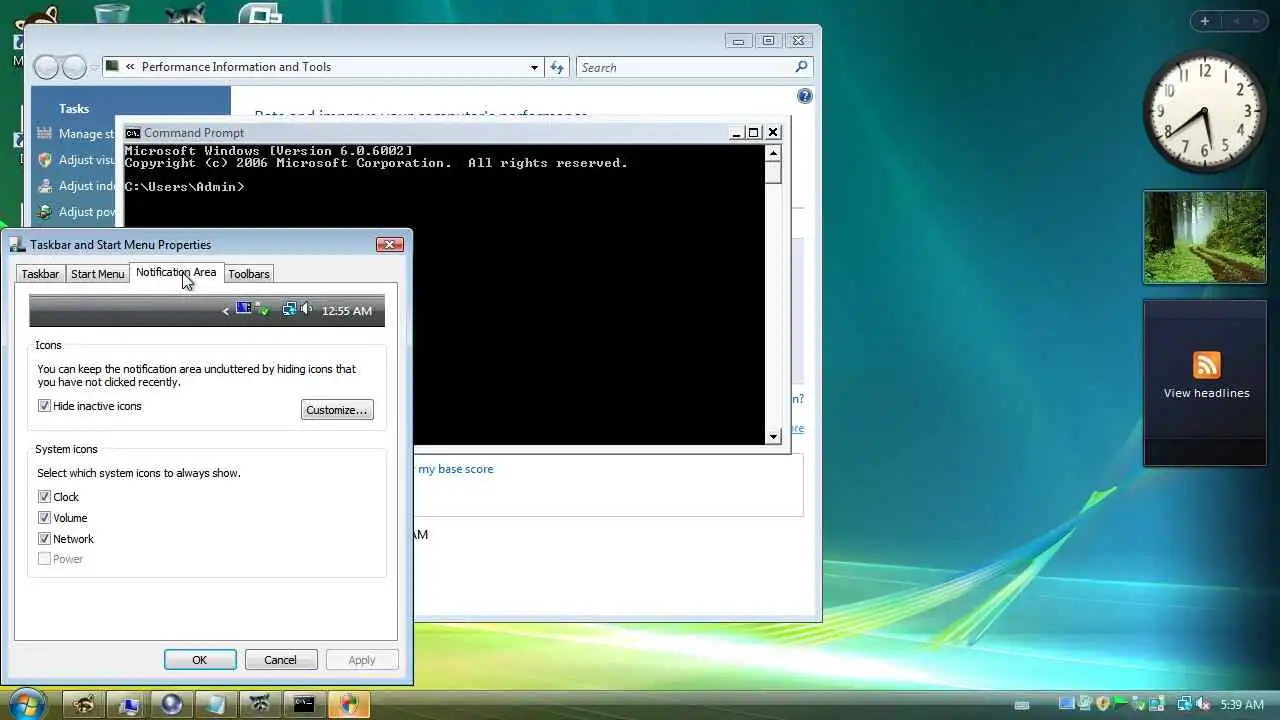
Task: Click the search magnifier icon
Action: pos(801,67)
